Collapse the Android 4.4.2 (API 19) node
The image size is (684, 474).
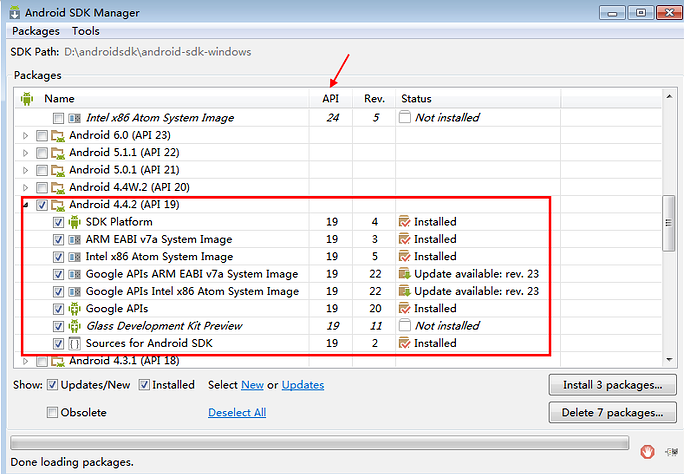(x=26, y=205)
